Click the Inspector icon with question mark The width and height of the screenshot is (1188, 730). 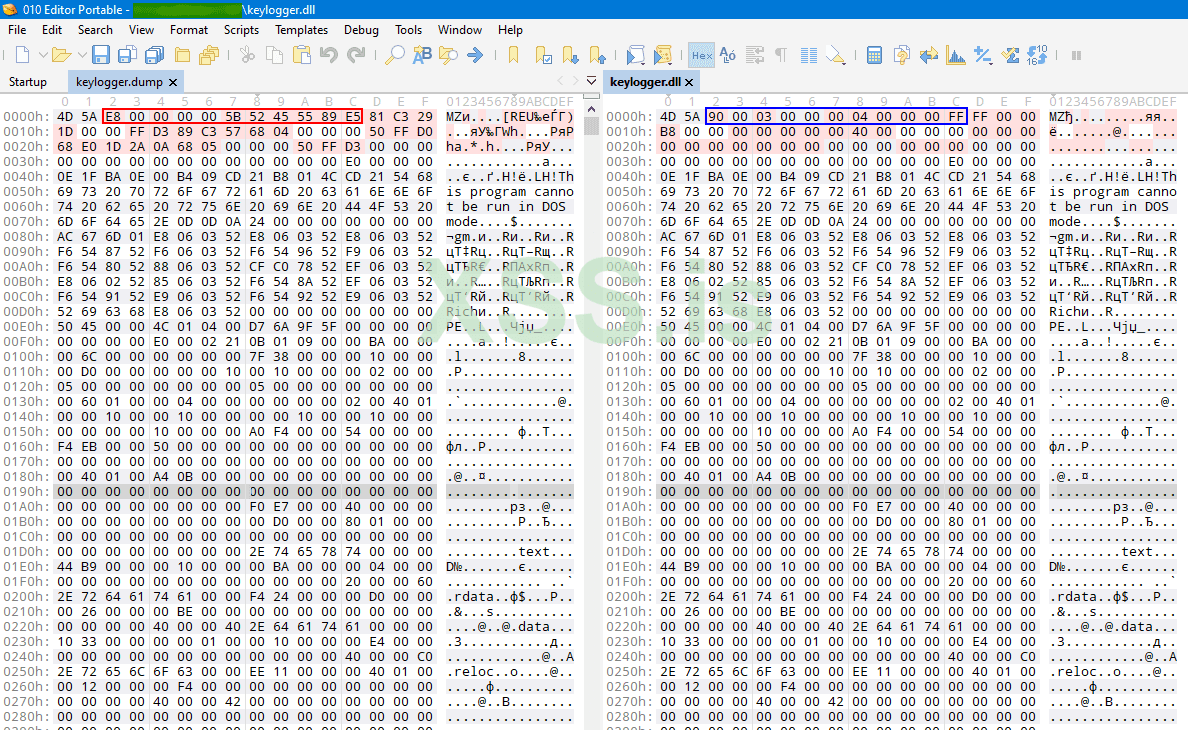902,55
